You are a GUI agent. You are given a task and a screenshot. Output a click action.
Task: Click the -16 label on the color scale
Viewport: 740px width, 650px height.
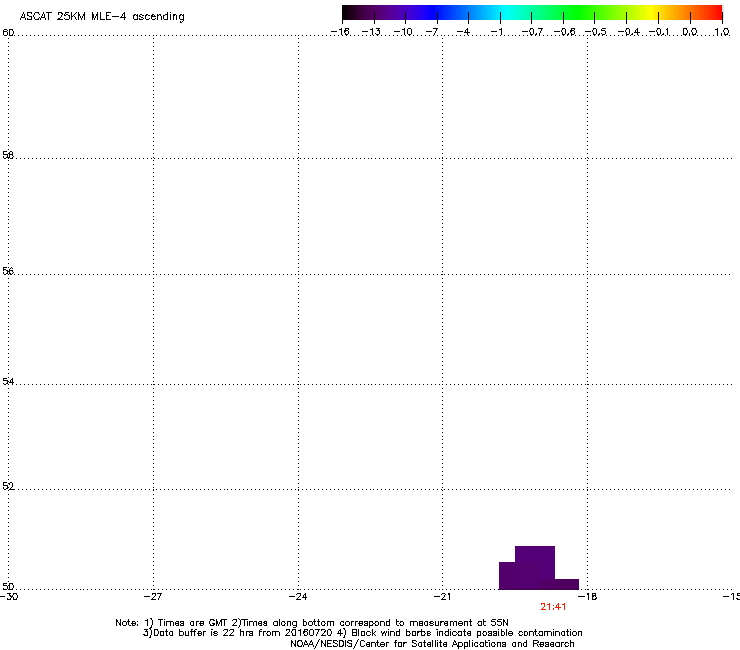coord(340,32)
